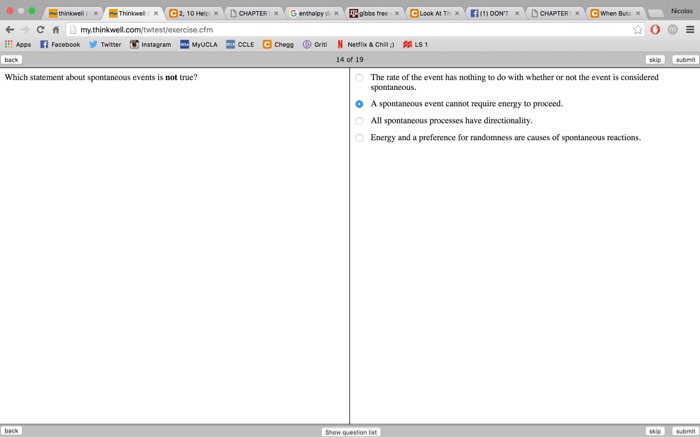
Task: Open the MyUCLA bookmark
Action: (199, 44)
